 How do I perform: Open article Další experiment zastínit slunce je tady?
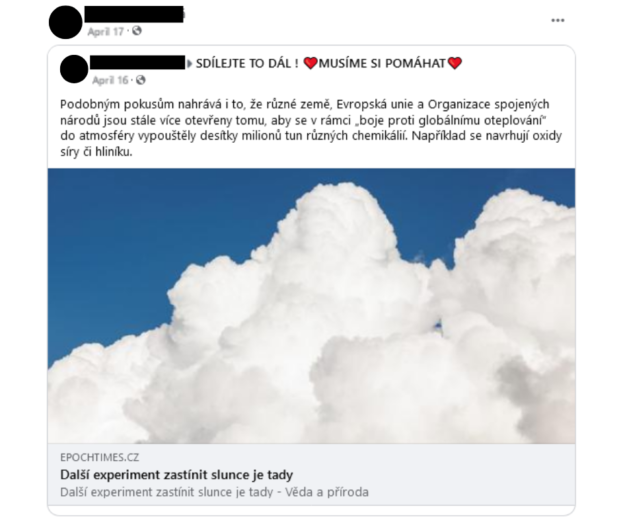[177, 475]
